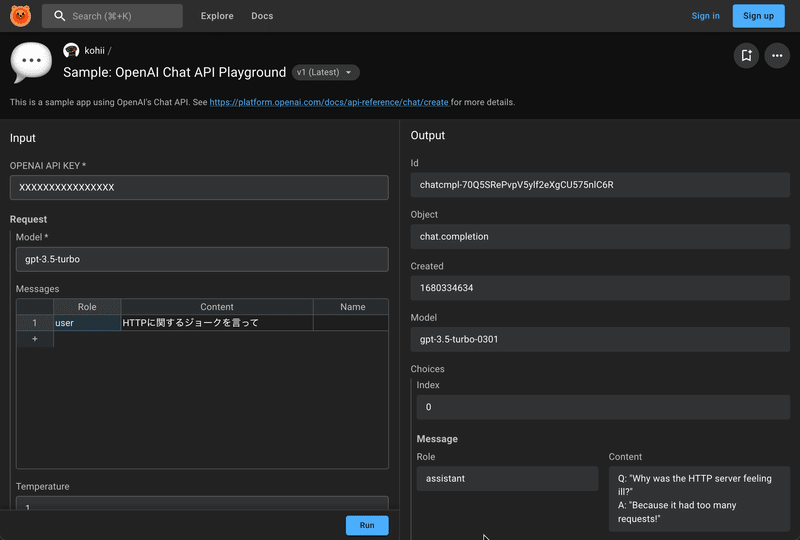
Task: Click the orange lion site logo
Action: pos(20,16)
